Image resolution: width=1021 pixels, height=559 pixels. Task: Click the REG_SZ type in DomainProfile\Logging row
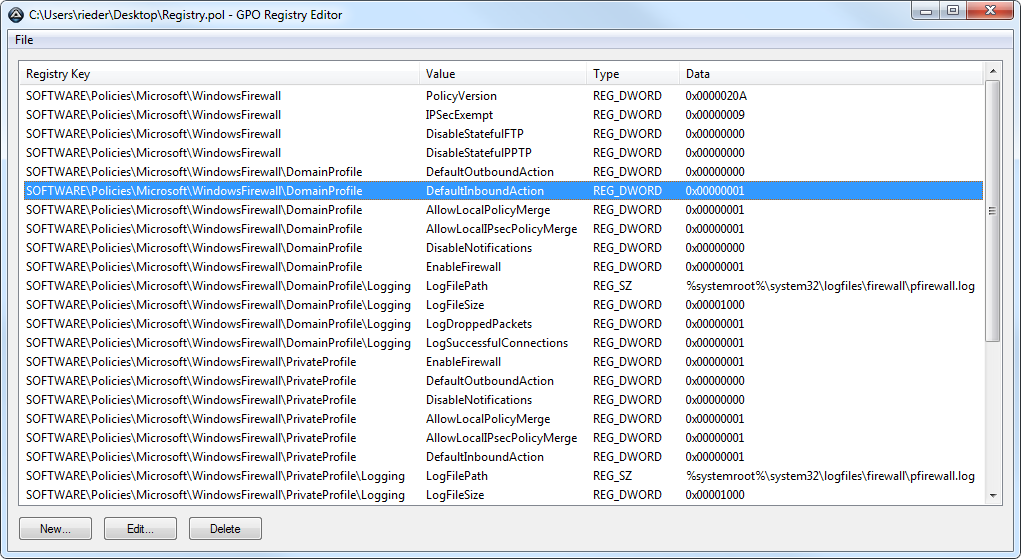pyautogui.click(x=612, y=286)
